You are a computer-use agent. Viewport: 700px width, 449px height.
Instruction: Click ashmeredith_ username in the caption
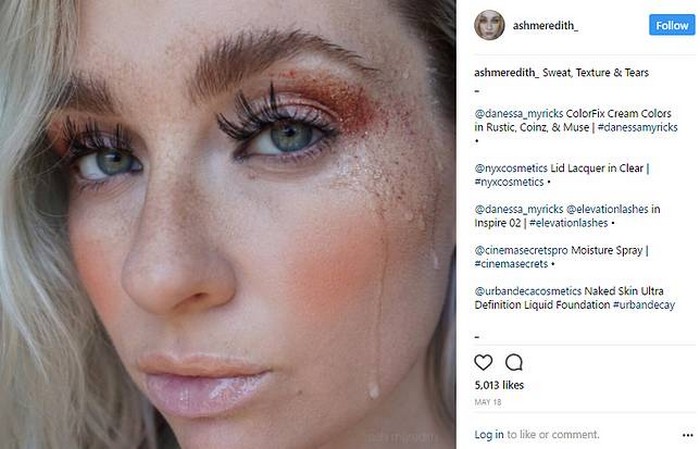[x=506, y=73]
